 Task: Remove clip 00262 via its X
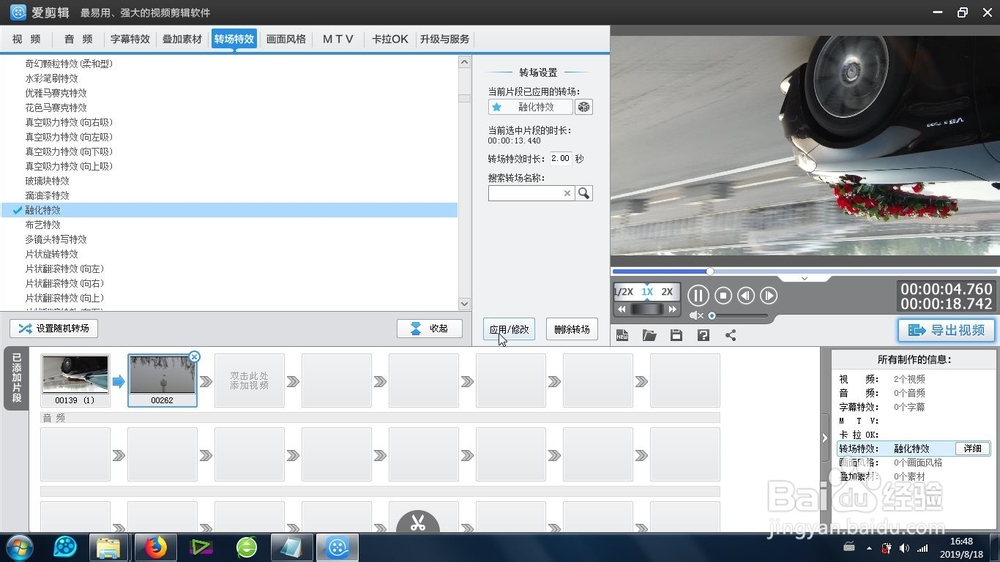pyautogui.click(x=195, y=357)
